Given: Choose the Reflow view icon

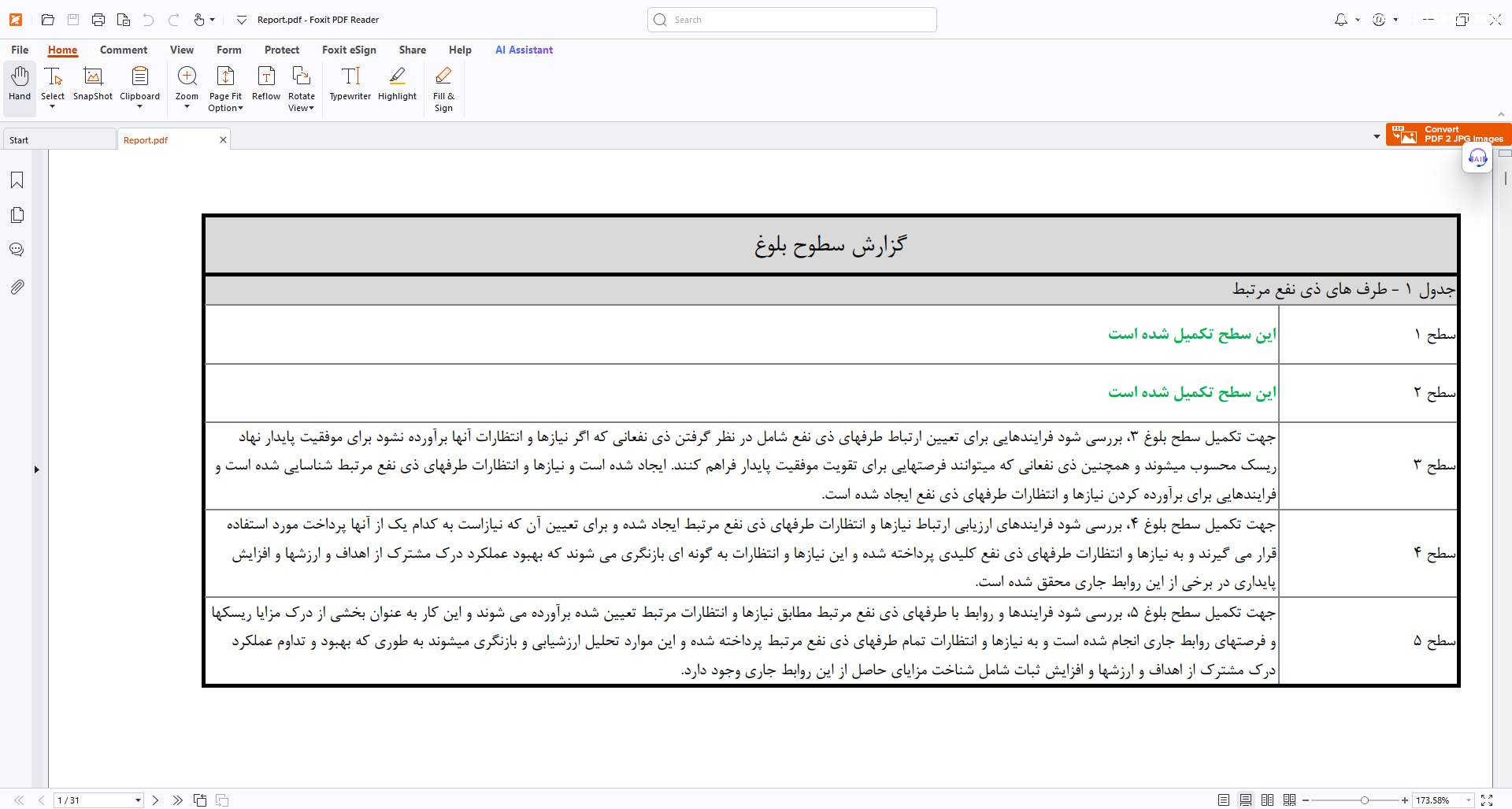Looking at the screenshot, I should coord(266,83).
